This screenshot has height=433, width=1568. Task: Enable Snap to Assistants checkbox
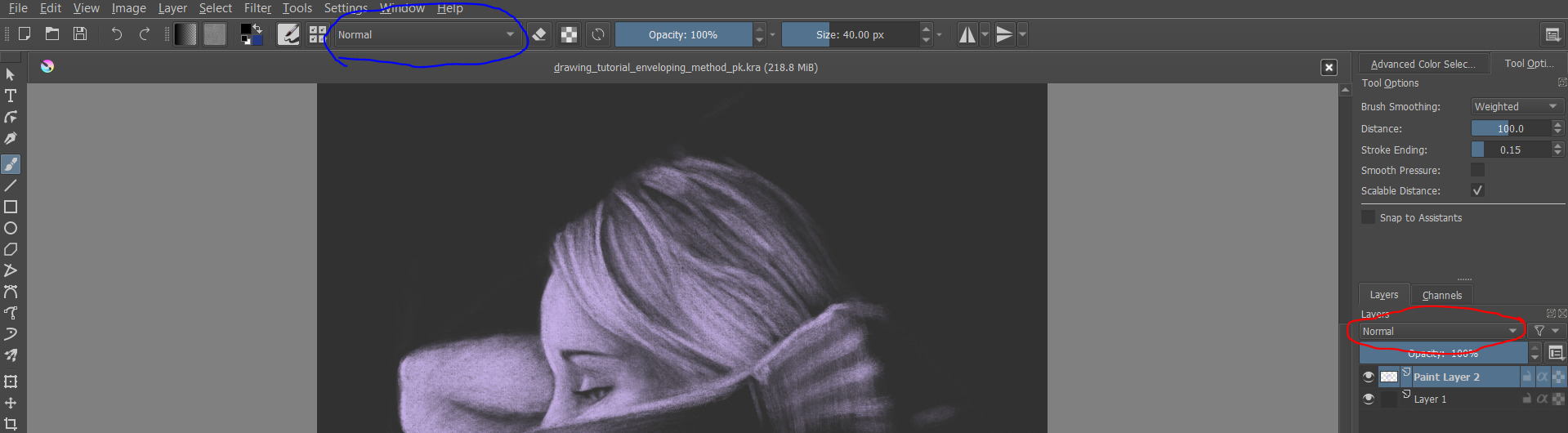pos(1368,217)
